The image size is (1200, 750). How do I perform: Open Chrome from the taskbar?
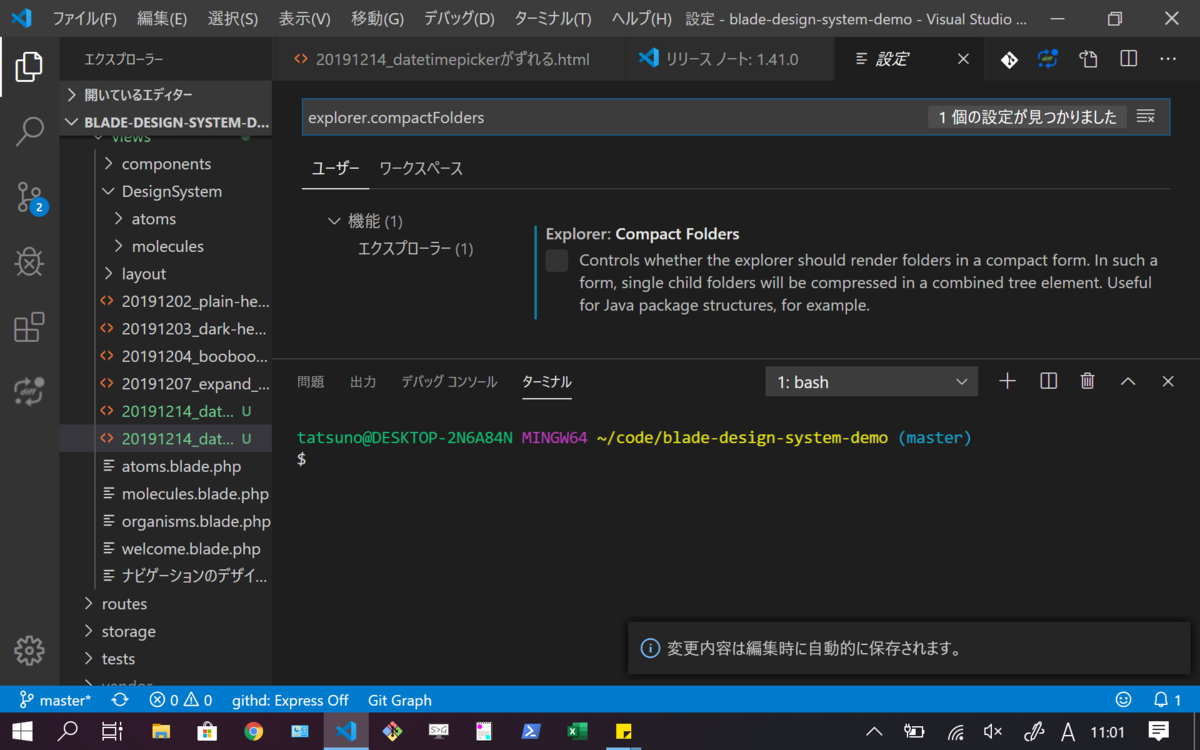[x=253, y=731]
